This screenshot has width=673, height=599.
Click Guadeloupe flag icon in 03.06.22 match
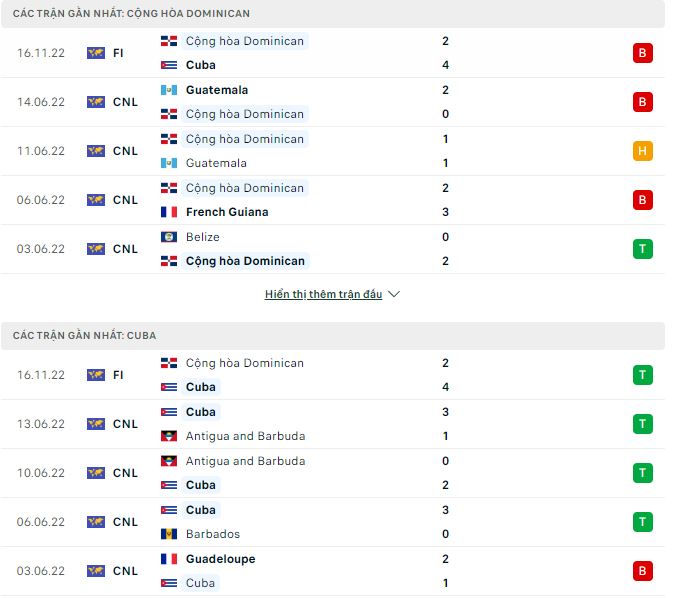pos(169,559)
